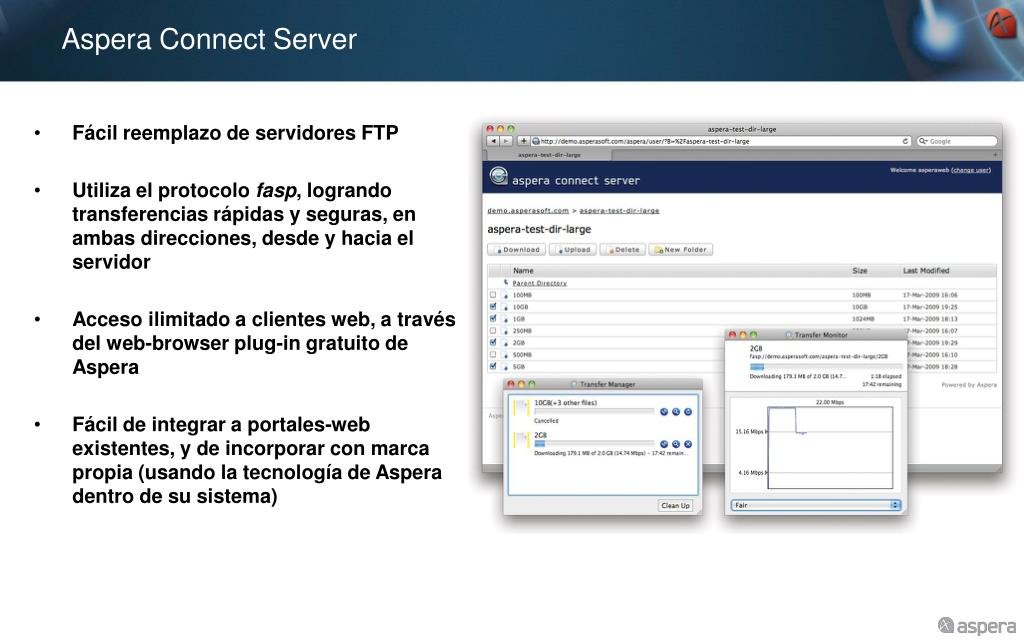1024x640 pixels.
Task: Select the 2GB file thumbnail in Transfer Manager
Action: pyautogui.click(x=521, y=440)
